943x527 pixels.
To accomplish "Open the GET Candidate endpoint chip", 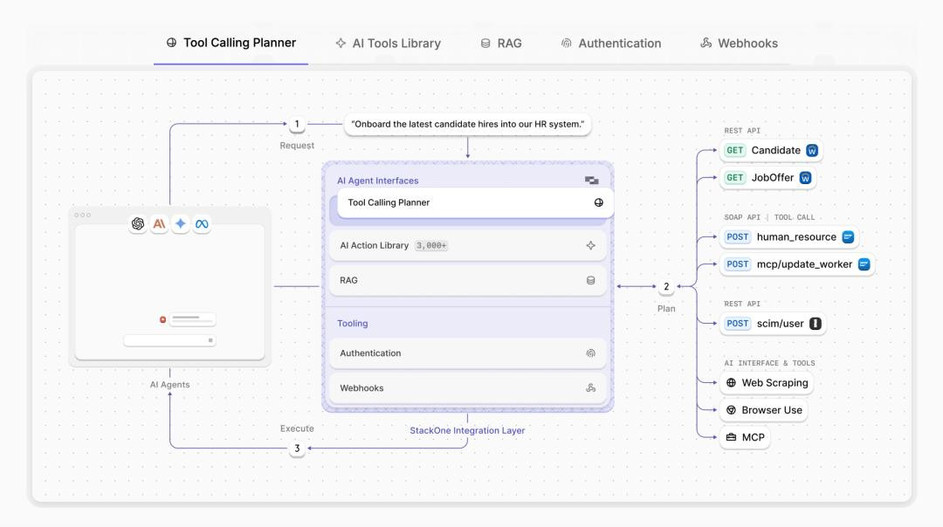I will coord(770,150).
